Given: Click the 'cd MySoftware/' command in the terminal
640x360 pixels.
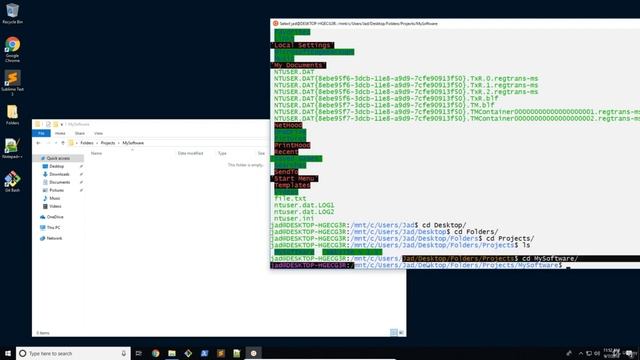Looking at the screenshot, I should pos(550,259).
